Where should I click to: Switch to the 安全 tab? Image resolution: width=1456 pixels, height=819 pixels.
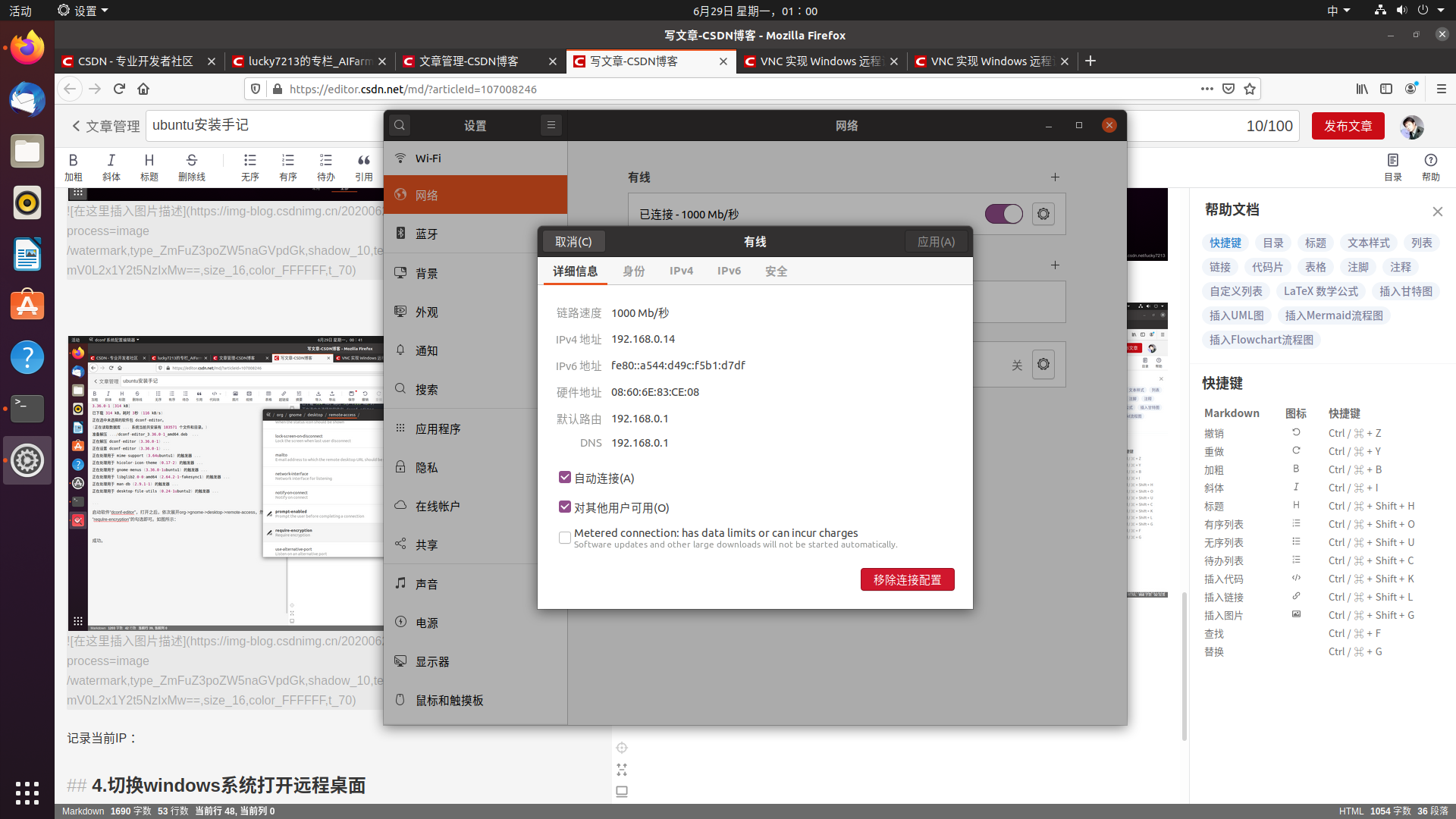pyautogui.click(x=776, y=271)
